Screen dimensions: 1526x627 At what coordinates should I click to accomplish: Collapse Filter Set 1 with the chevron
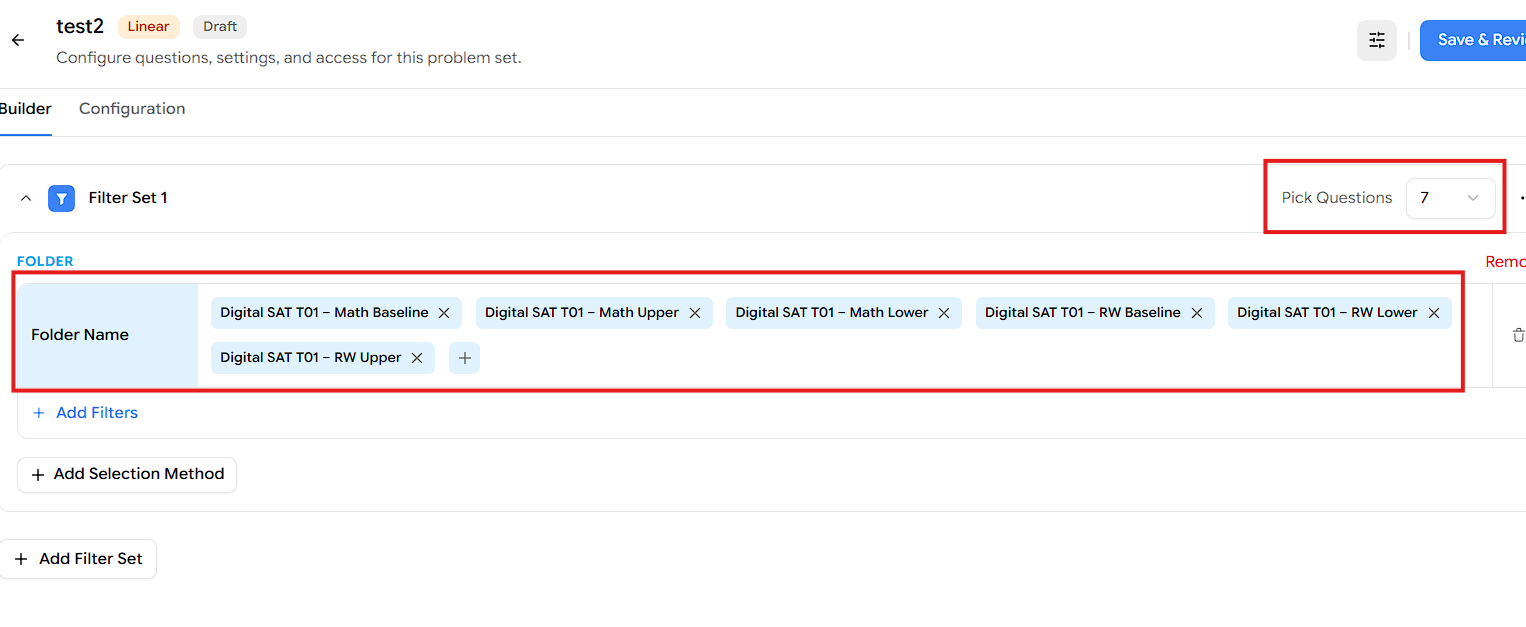[x=27, y=198]
